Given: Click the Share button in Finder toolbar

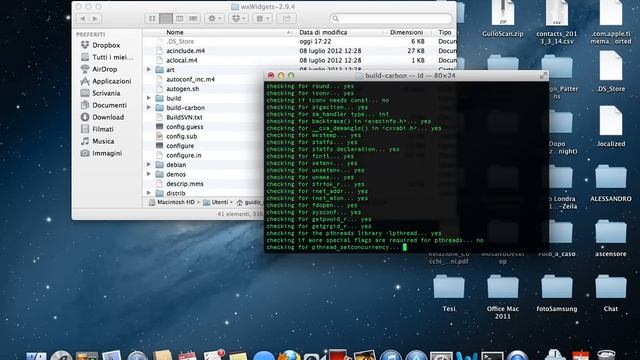Looking at the screenshot, I should (x=287, y=18).
